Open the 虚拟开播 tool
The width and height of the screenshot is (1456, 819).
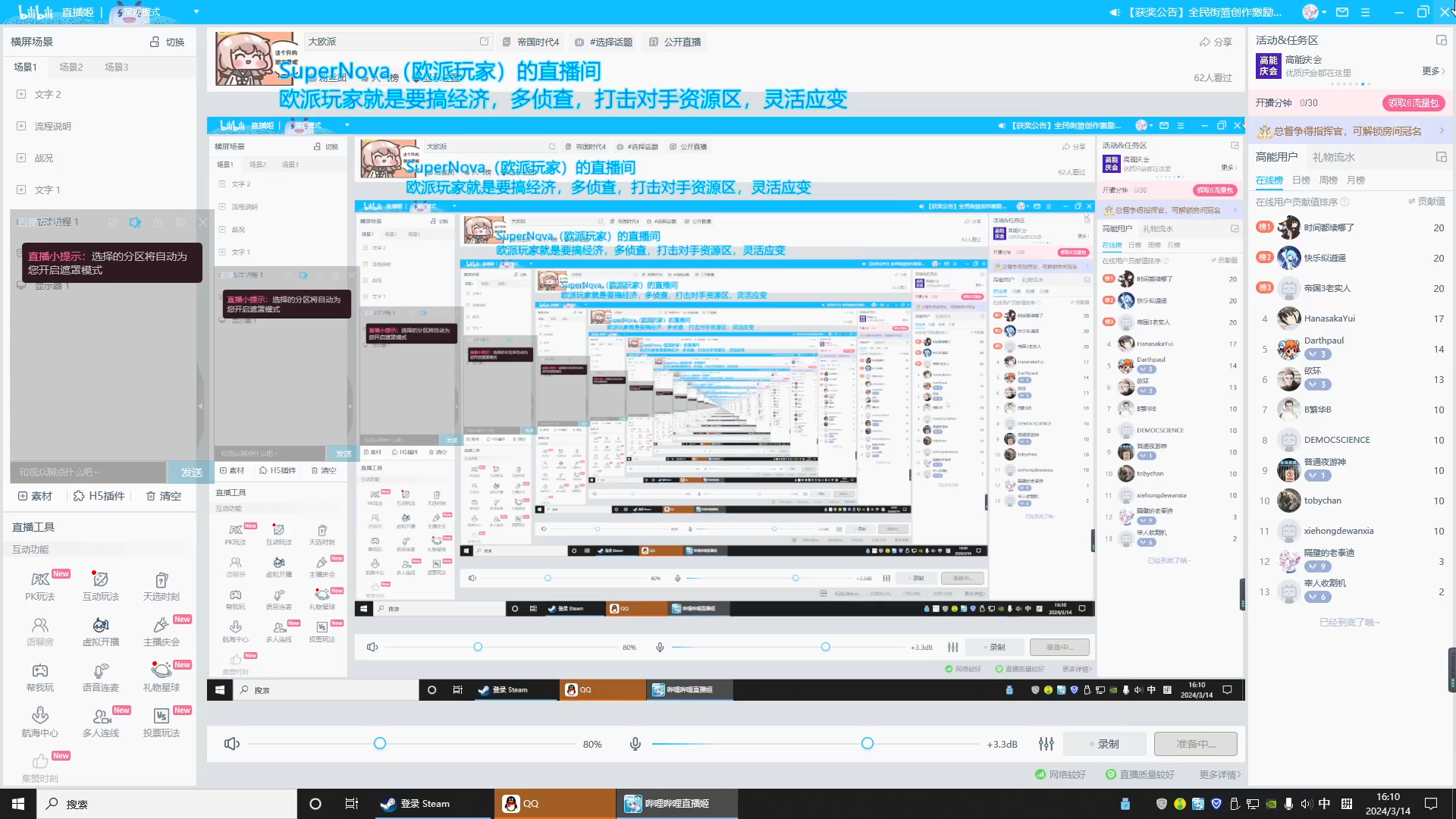101,632
